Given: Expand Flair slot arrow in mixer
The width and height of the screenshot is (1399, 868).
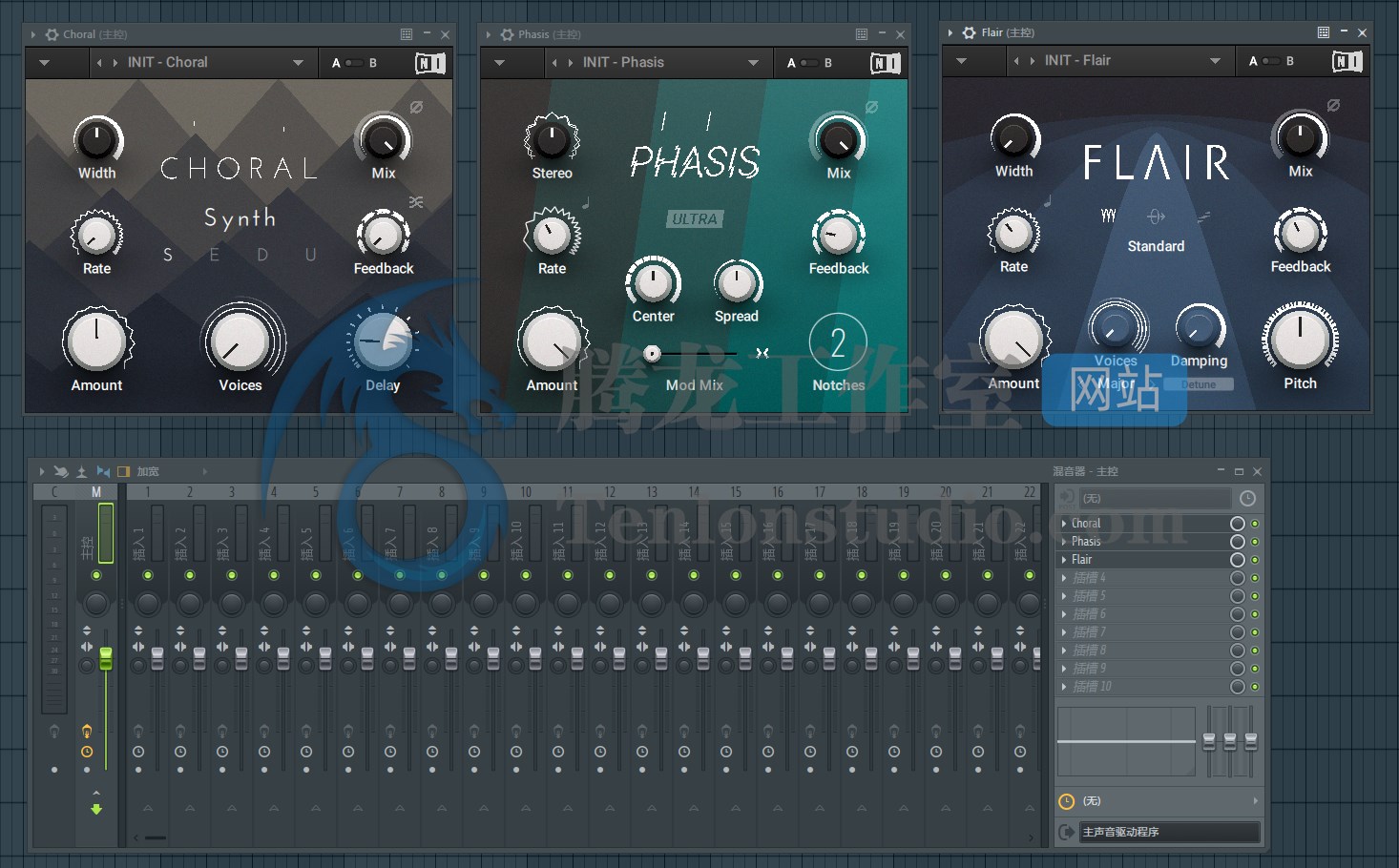Looking at the screenshot, I should tap(1065, 560).
